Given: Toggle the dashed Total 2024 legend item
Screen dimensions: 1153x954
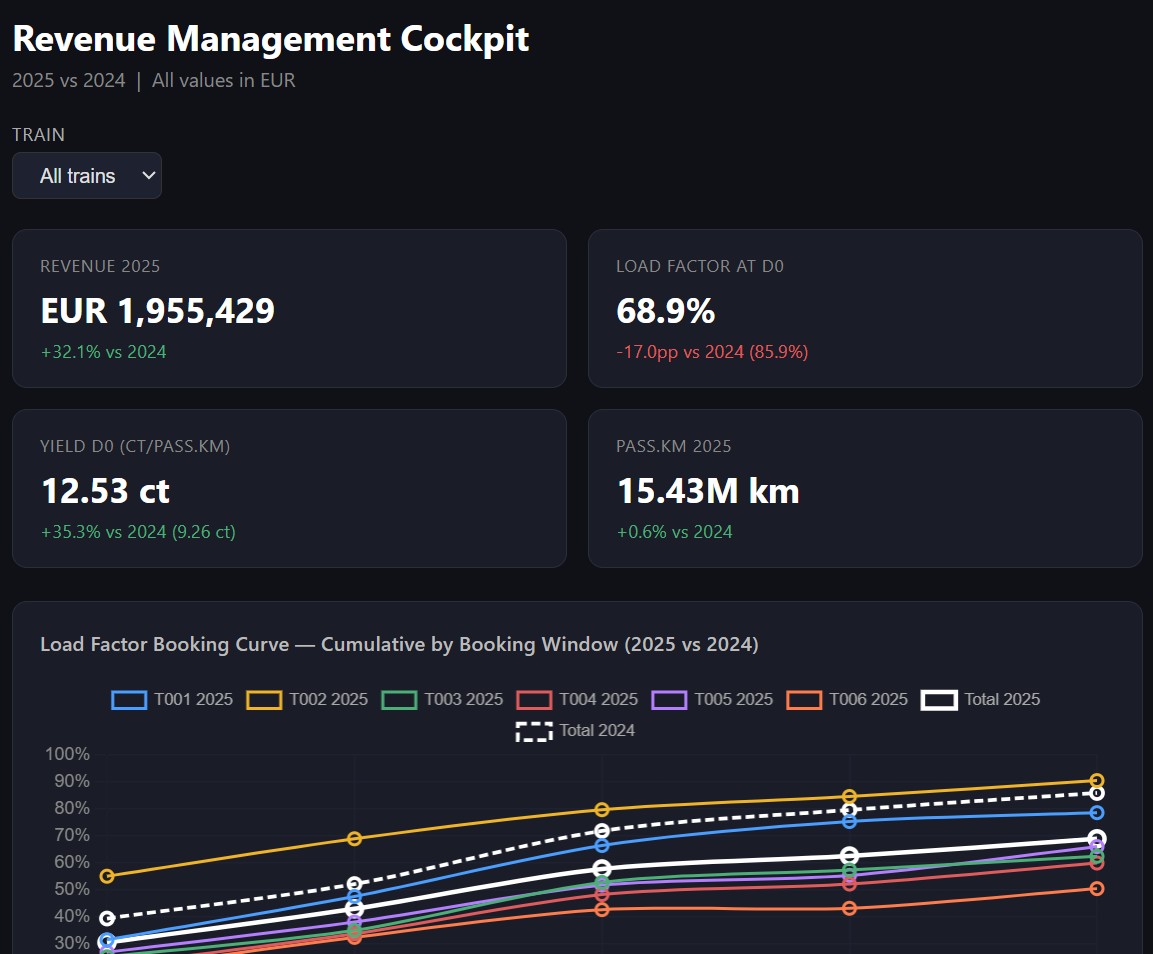Looking at the screenshot, I should click(x=577, y=730).
